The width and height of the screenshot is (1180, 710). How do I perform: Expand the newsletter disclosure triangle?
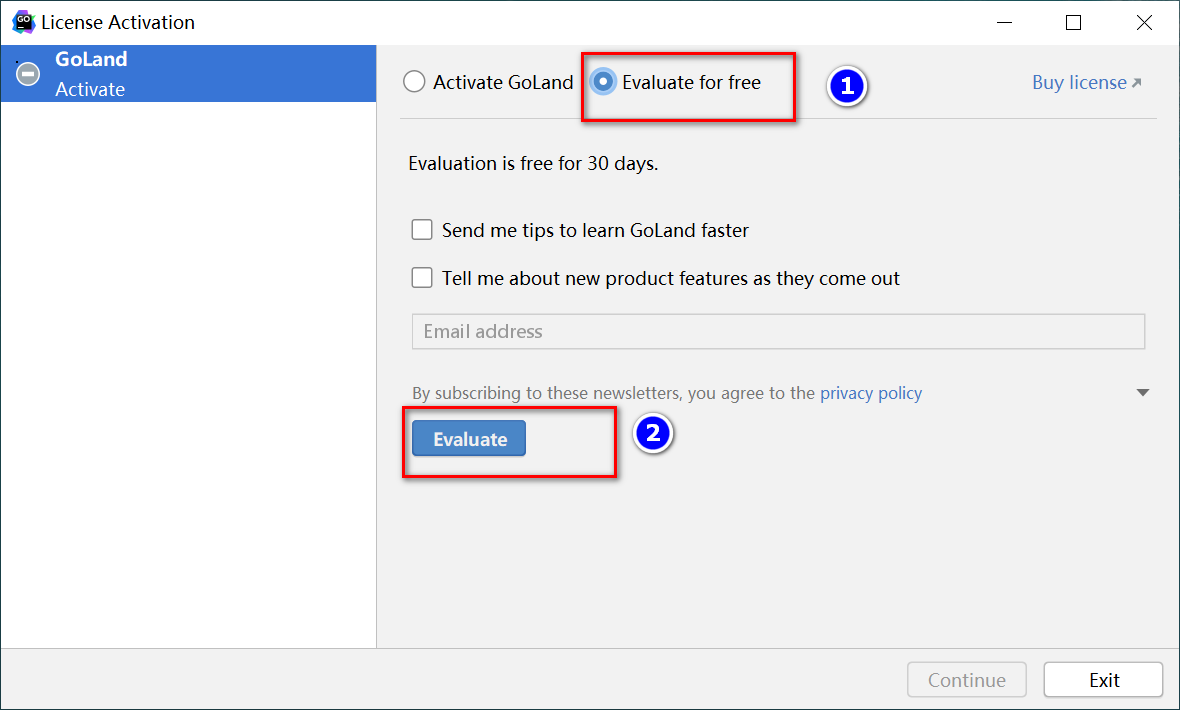click(1143, 393)
